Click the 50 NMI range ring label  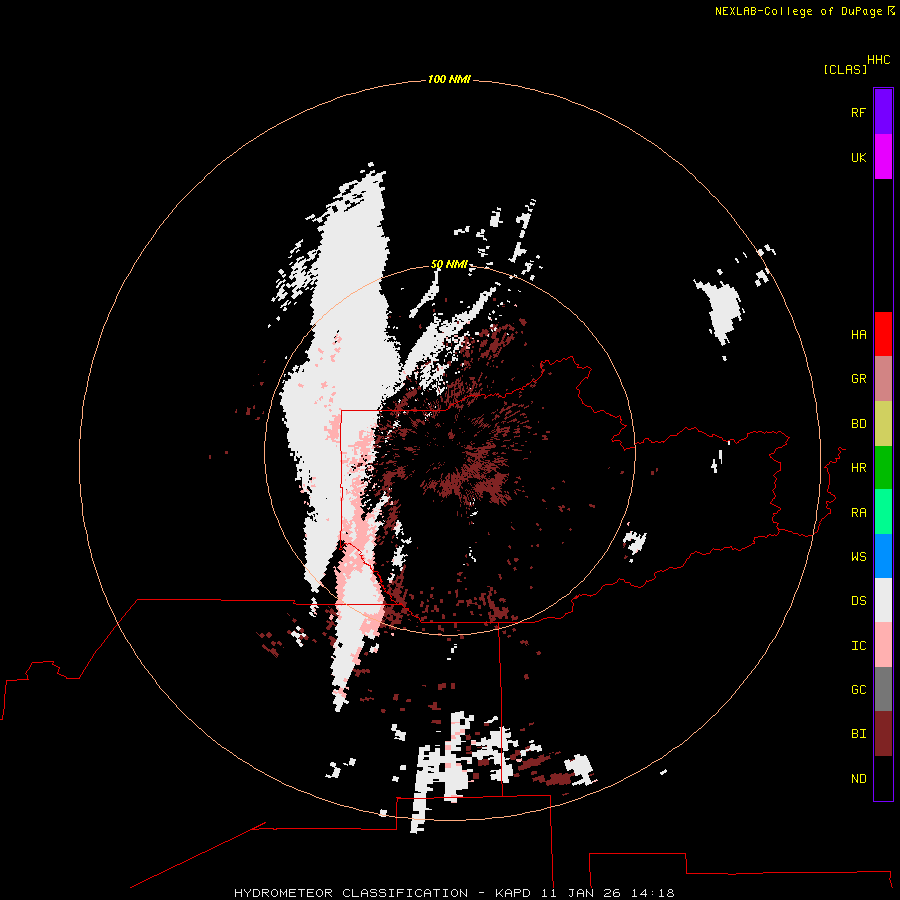pyautogui.click(x=449, y=264)
